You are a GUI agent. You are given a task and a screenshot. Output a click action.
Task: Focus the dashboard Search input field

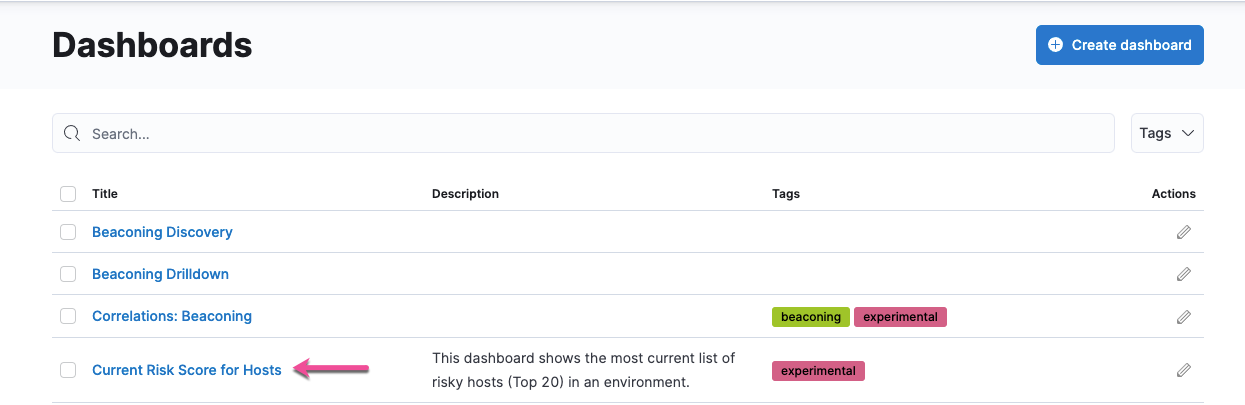590,133
